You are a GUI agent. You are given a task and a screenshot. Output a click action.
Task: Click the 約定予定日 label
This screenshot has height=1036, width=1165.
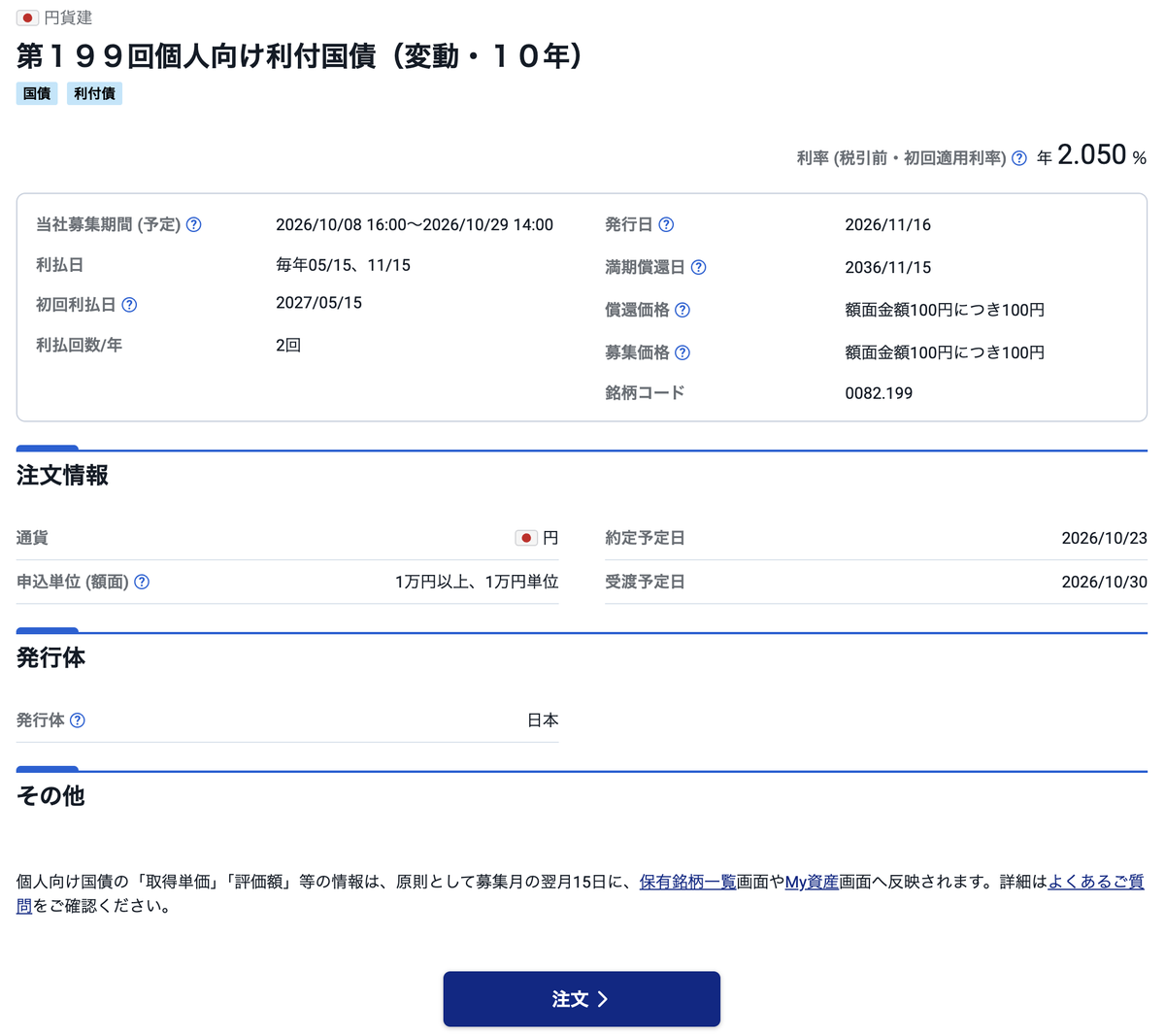[x=645, y=538]
